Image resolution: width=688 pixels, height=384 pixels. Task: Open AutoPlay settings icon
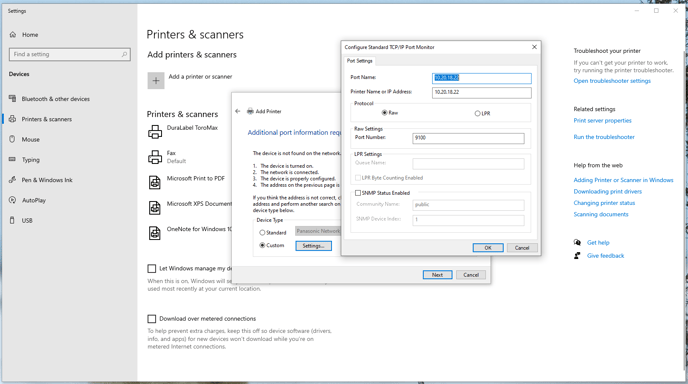click(12, 200)
